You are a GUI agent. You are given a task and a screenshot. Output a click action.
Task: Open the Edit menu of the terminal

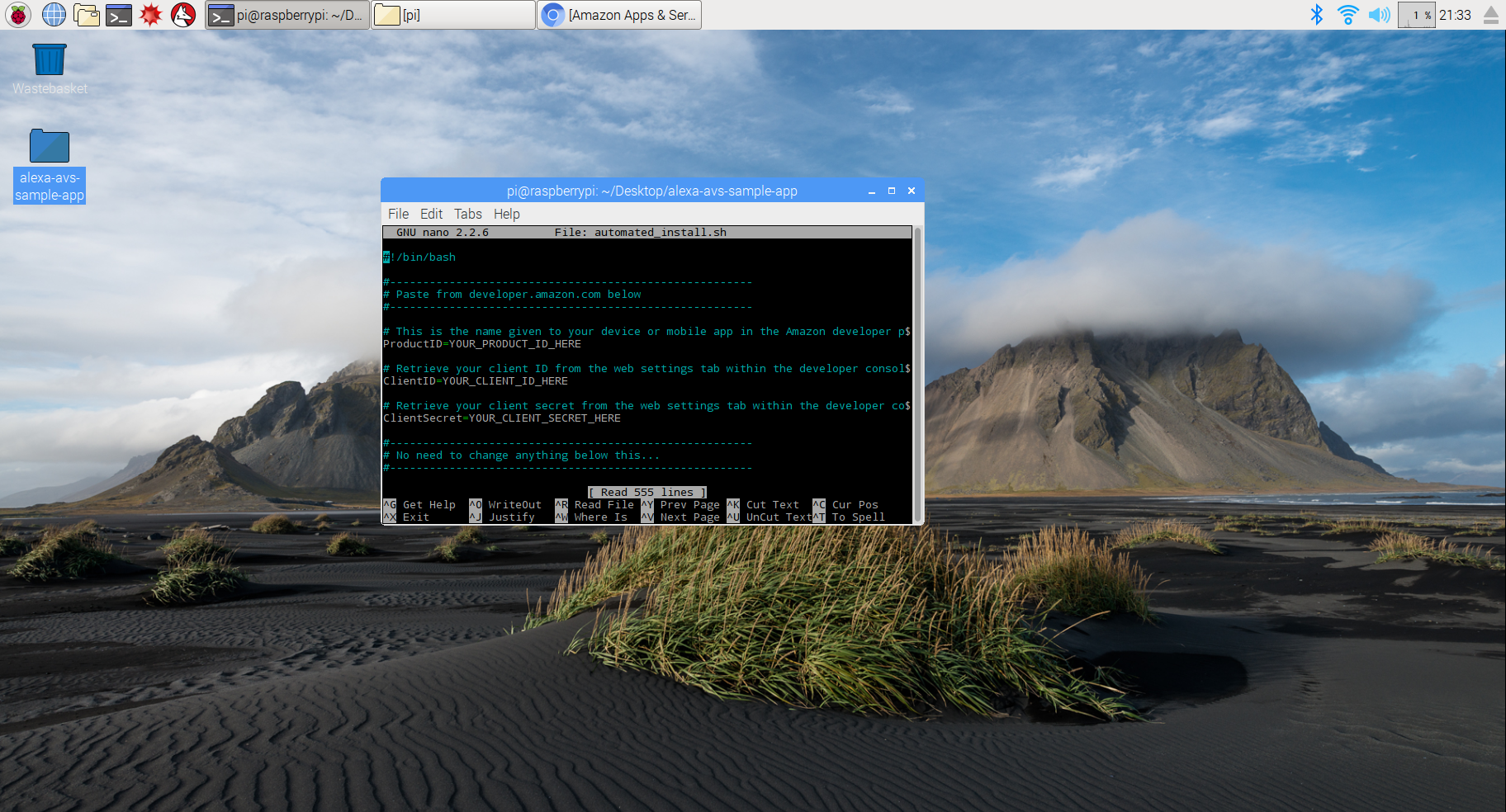pyautogui.click(x=430, y=214)
